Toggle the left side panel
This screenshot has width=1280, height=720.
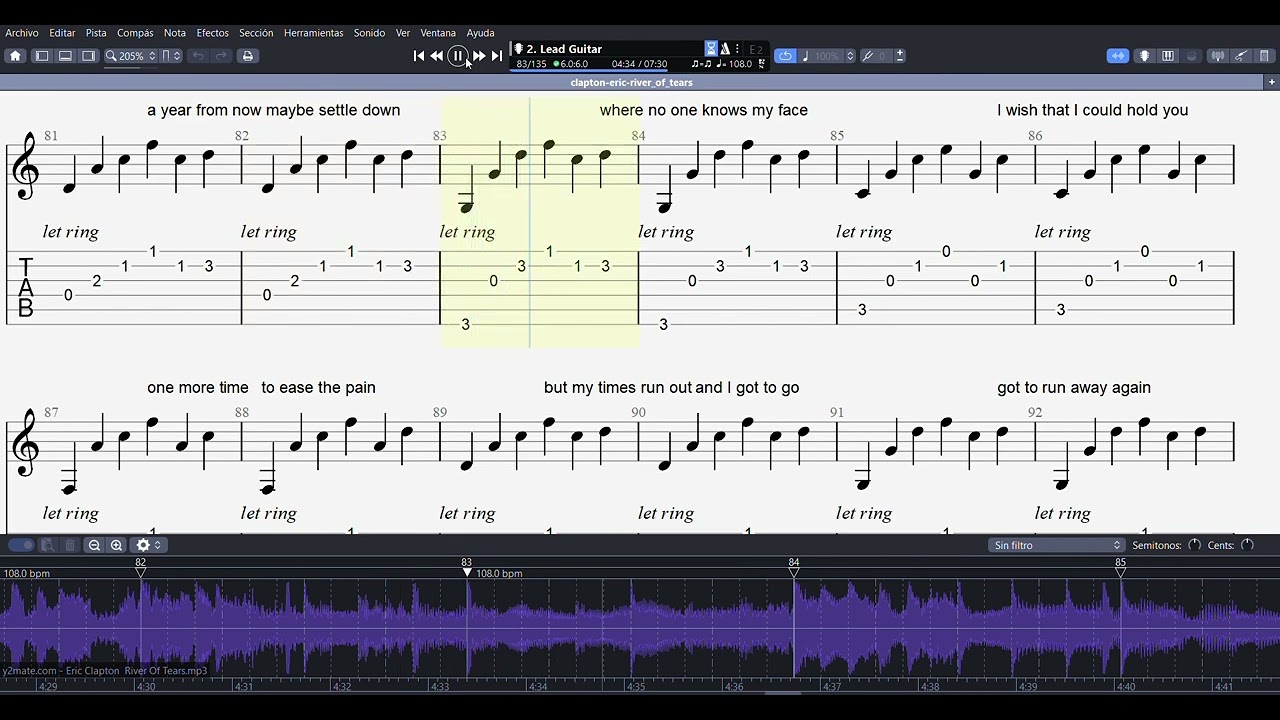click(42, 56)
